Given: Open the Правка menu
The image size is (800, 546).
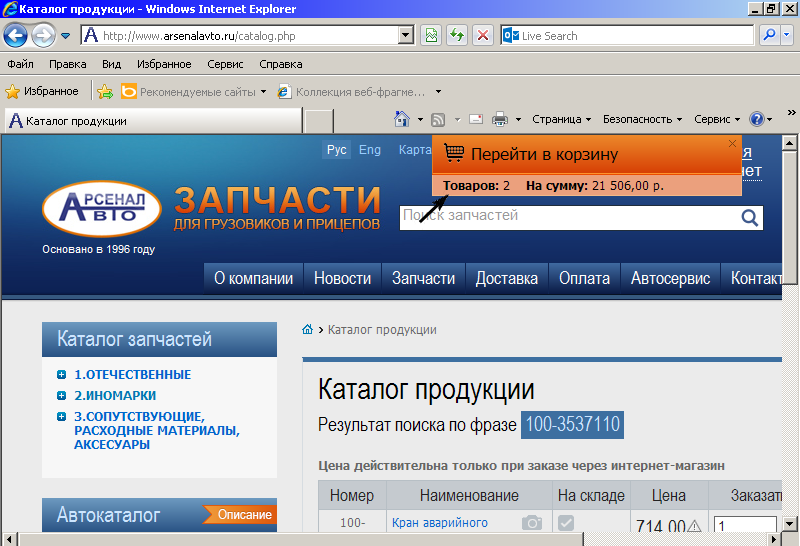Looking at the screenshot, I should pyautogui.click(x=67, y=64).
